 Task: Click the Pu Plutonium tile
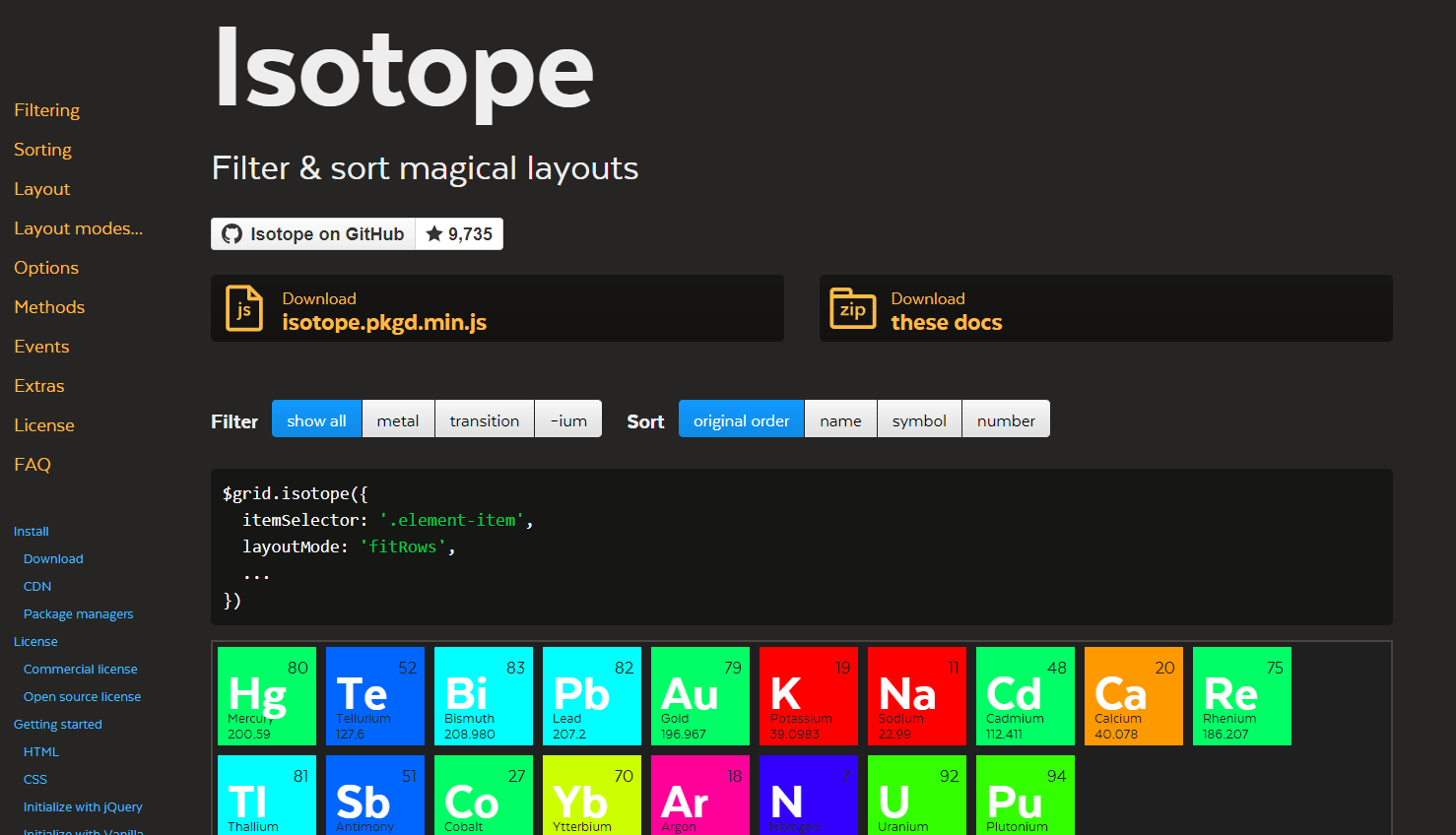point(1026,796)
